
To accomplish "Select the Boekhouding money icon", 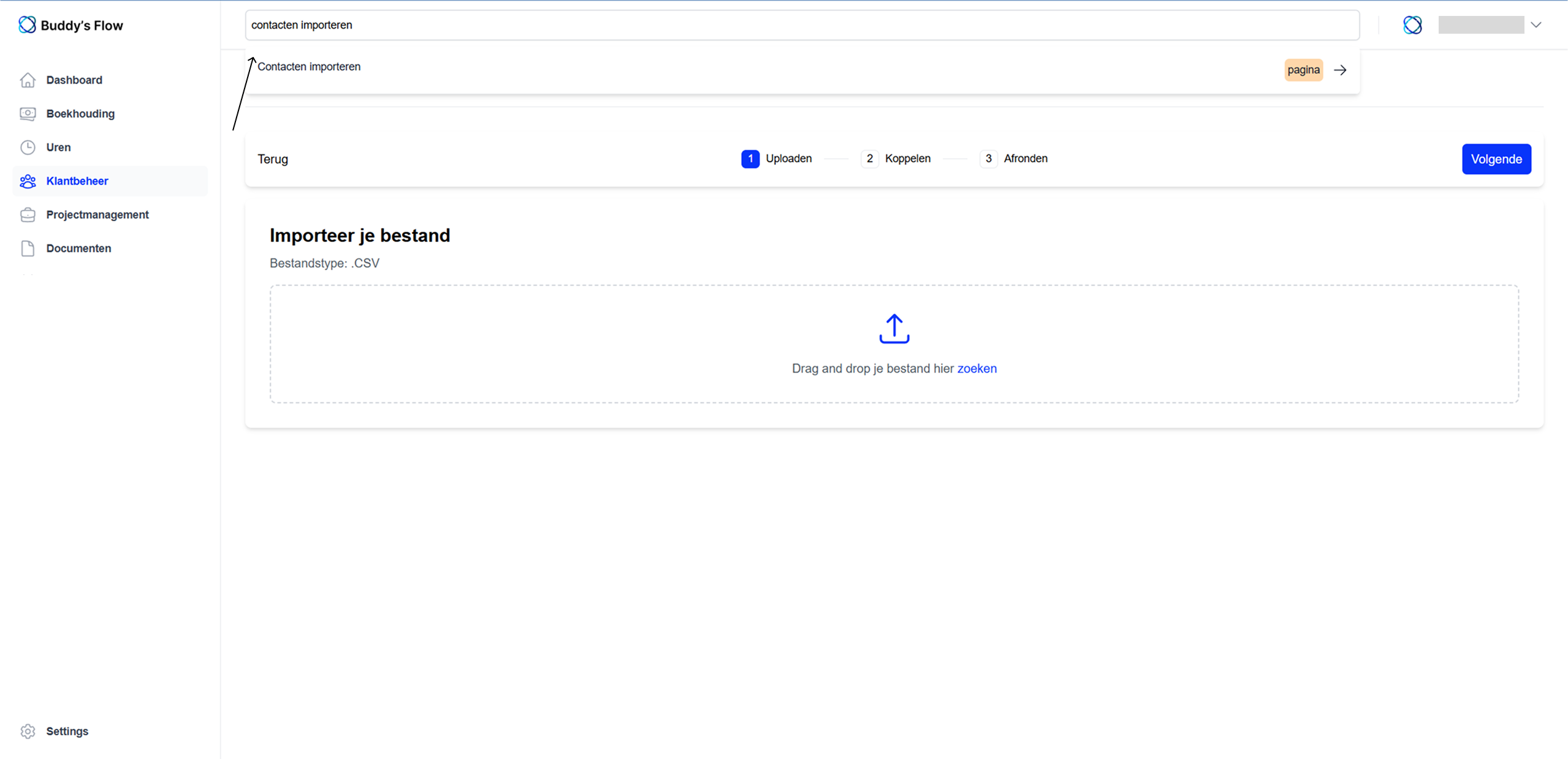I will [x=28, y=114].
